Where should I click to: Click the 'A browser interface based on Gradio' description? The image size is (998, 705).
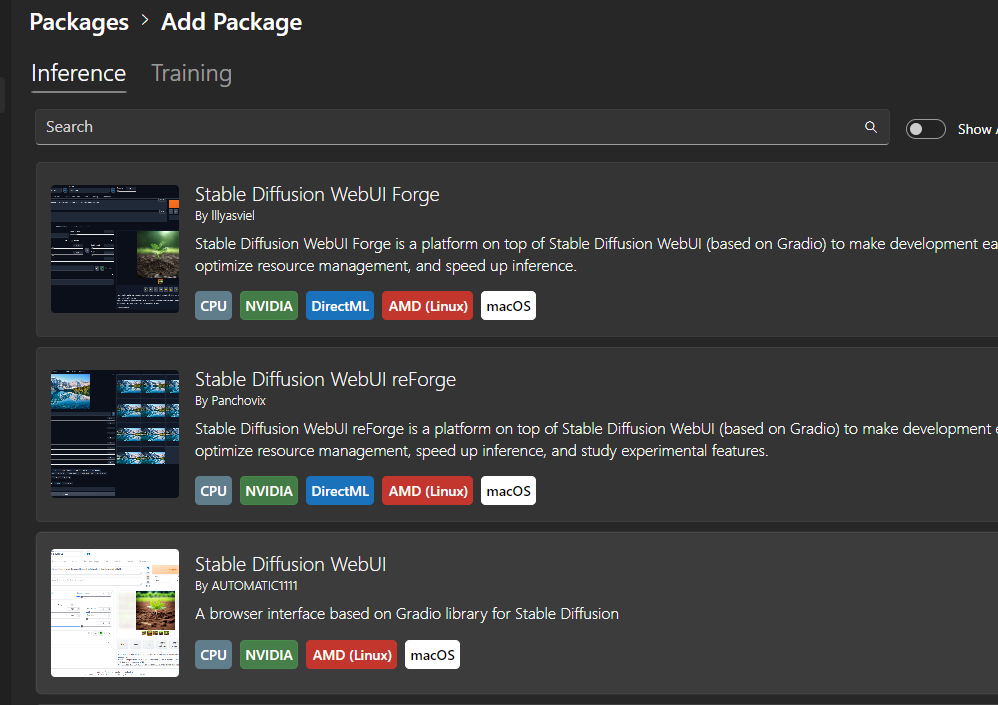click(x=407, y=614)
